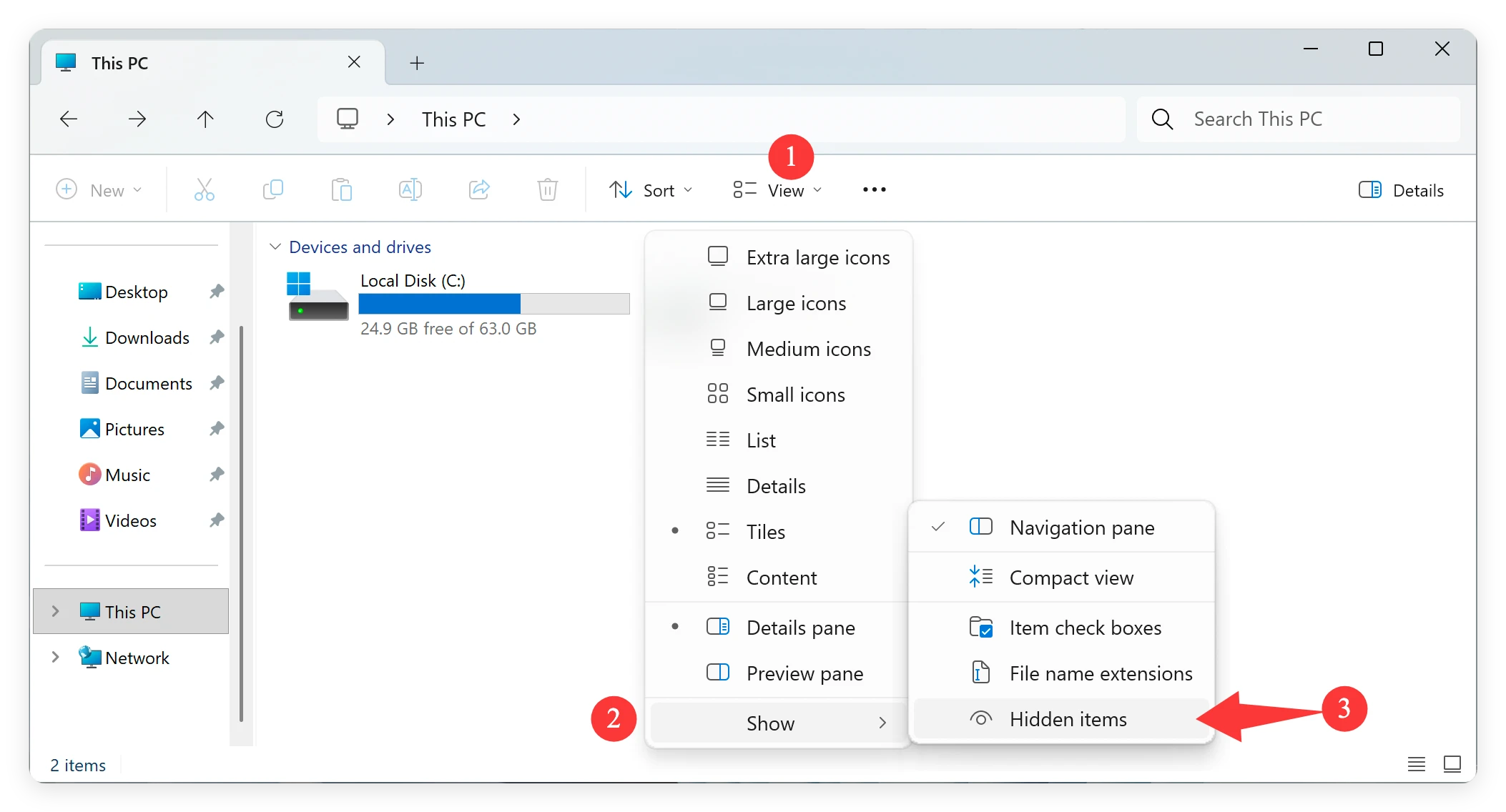Viewport: 1506px width, 812px height.
Task: Open the New item button
Action: 99,190
